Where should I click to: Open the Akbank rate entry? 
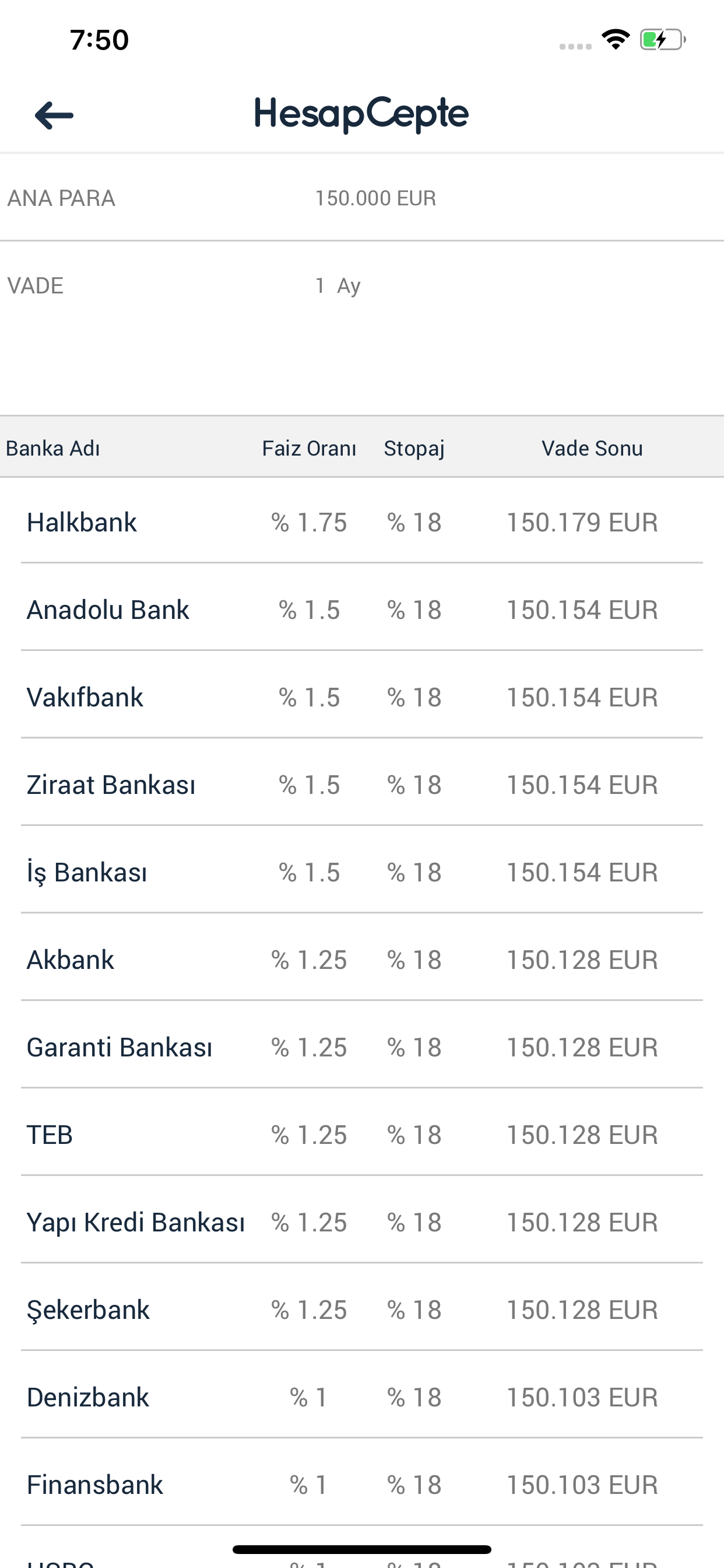[x=361, y=960]
